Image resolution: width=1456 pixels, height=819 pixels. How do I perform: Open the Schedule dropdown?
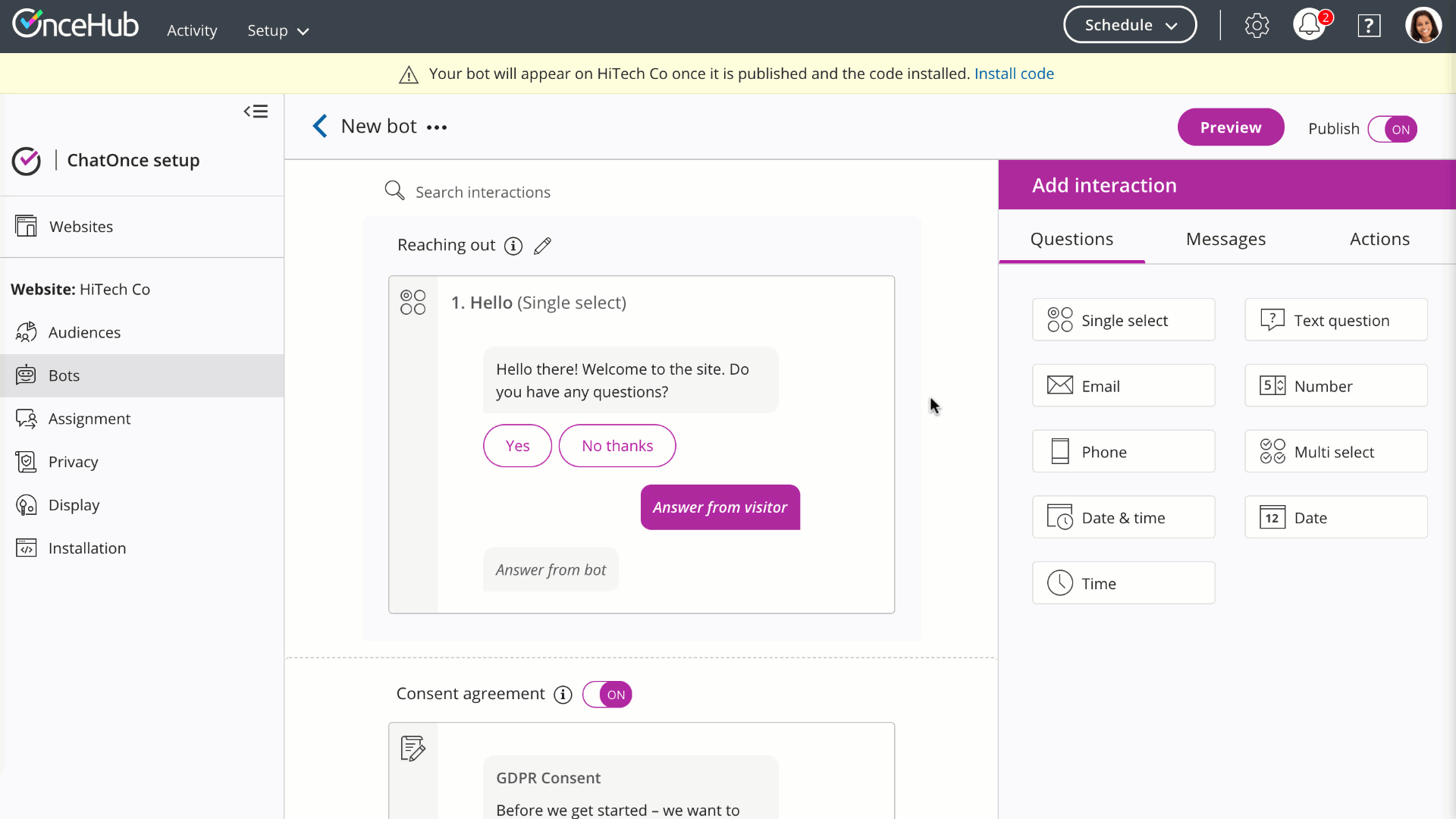(x=1130, y=25)
